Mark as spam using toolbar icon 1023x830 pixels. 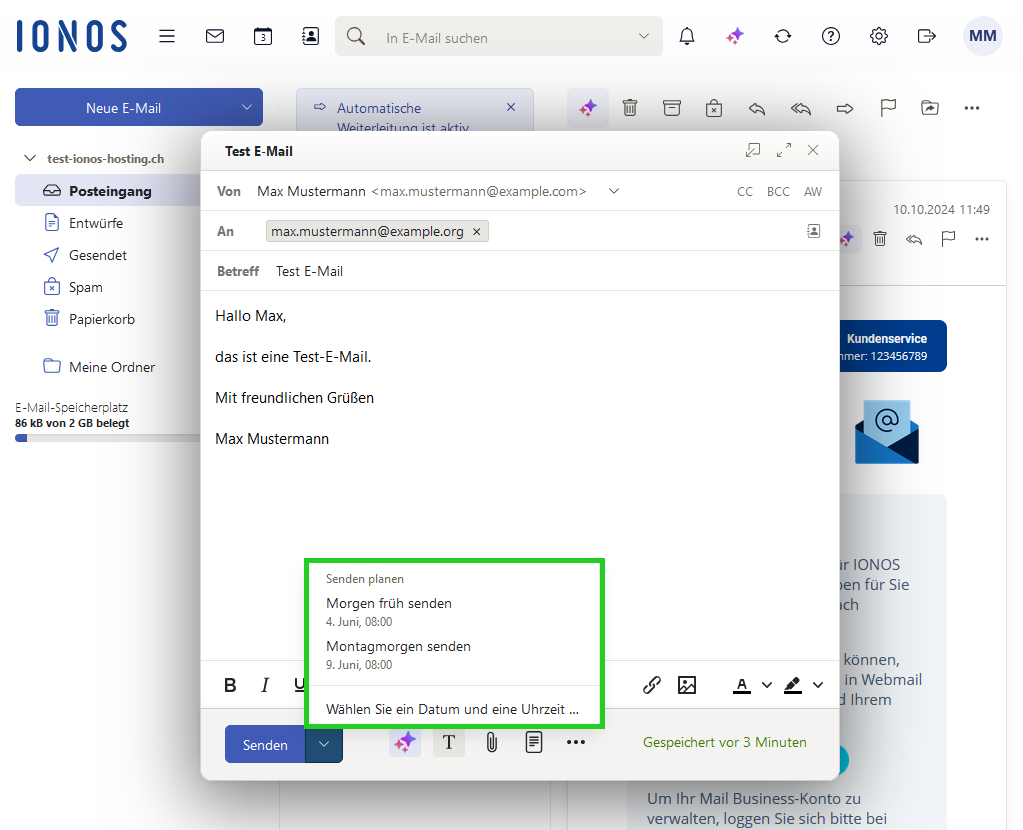(714, 108)
